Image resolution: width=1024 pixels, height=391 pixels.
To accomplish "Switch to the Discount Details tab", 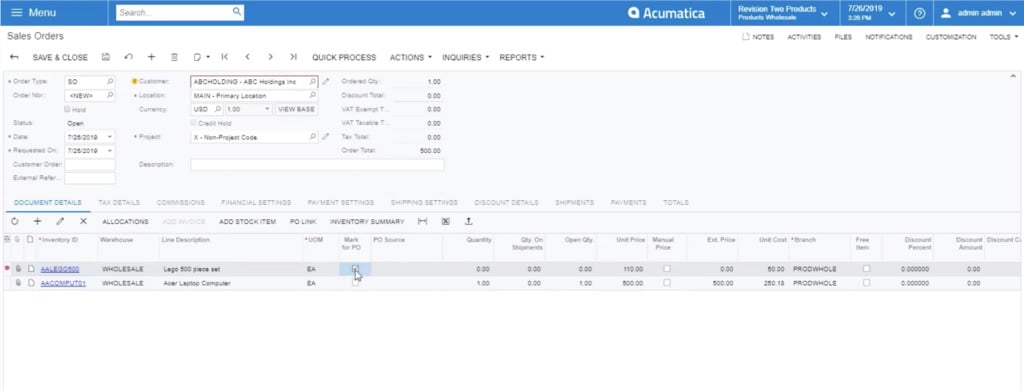I will coord(506,203).
